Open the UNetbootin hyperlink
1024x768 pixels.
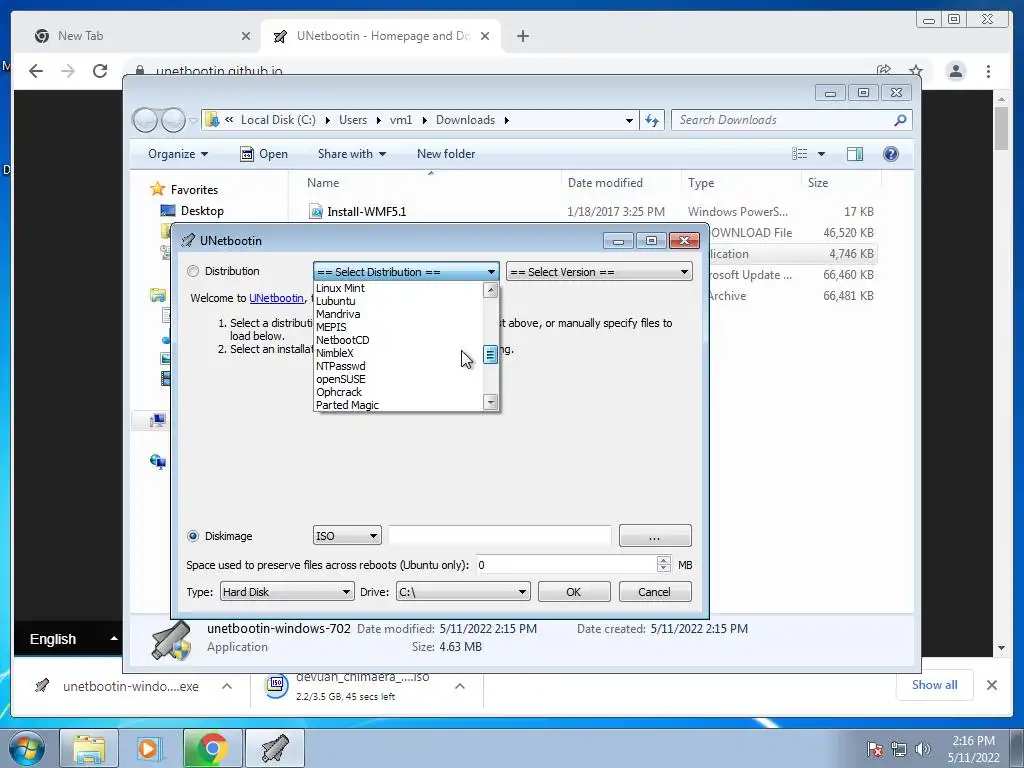[276, 298]
